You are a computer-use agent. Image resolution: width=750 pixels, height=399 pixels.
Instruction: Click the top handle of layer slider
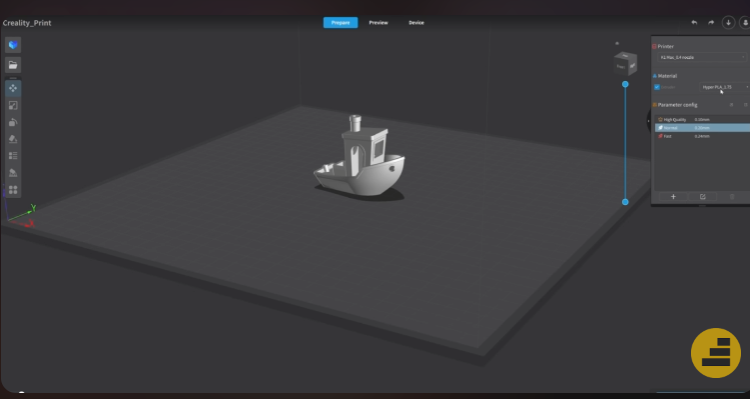(x=625, y=84)
